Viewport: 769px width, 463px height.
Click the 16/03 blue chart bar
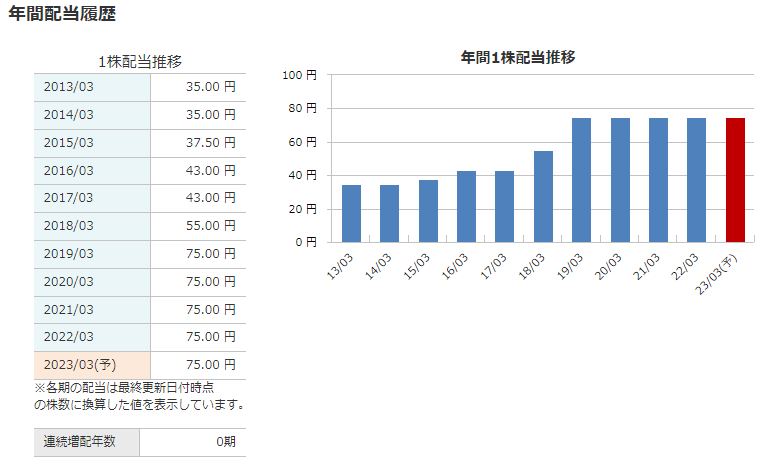[466, 207]
